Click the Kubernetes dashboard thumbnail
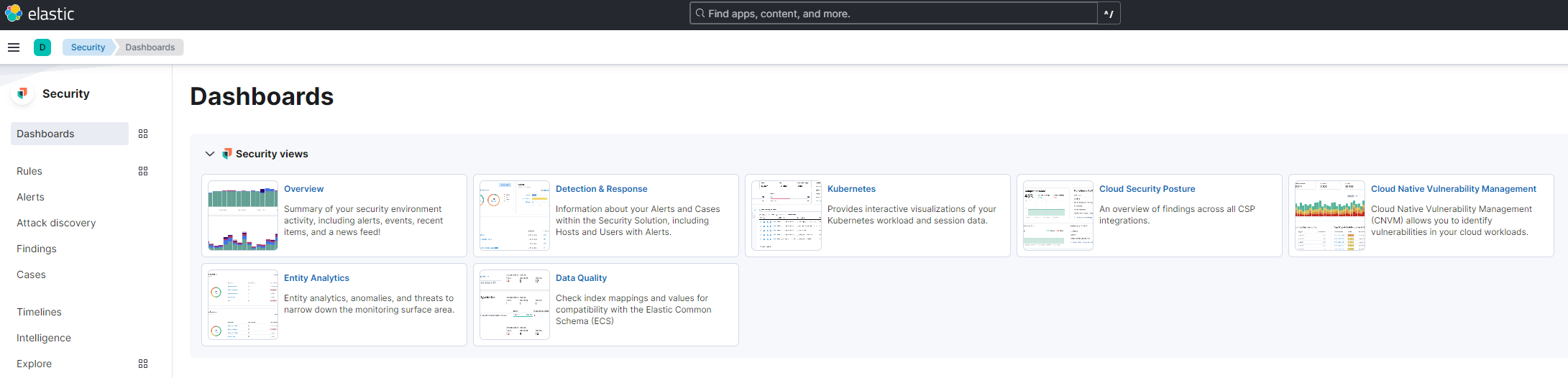 [x=786, y=216]
